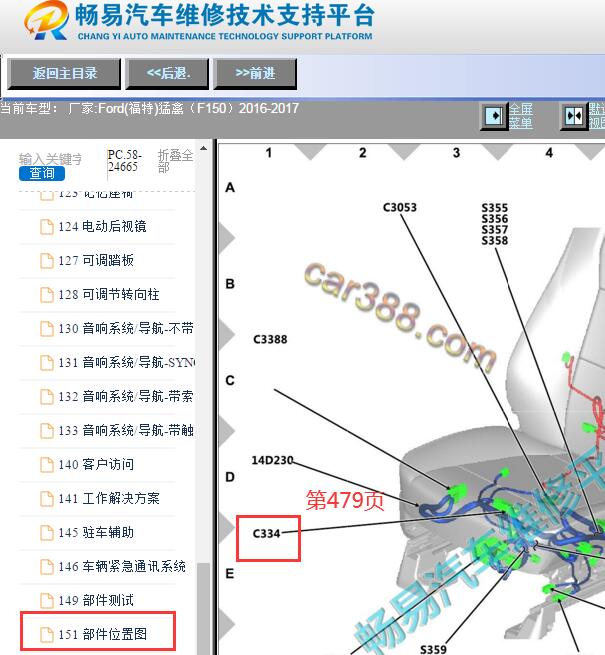The height and width of the screenshot is (655, 605).
Task: Click the C334 connector label
Action: point(267,534)
